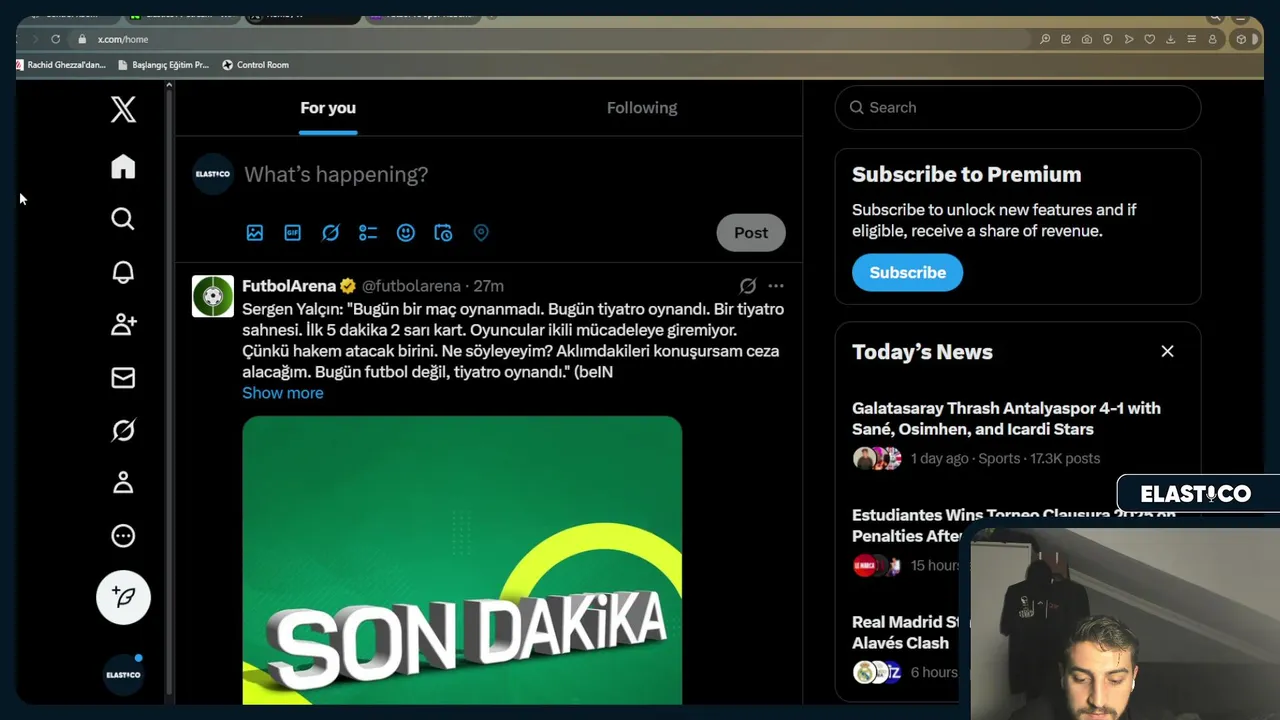Viewport: 1280px width, 720px height.
Task: Open the ELASTICO account switcher avatar
Action: (x=123, y=675)
